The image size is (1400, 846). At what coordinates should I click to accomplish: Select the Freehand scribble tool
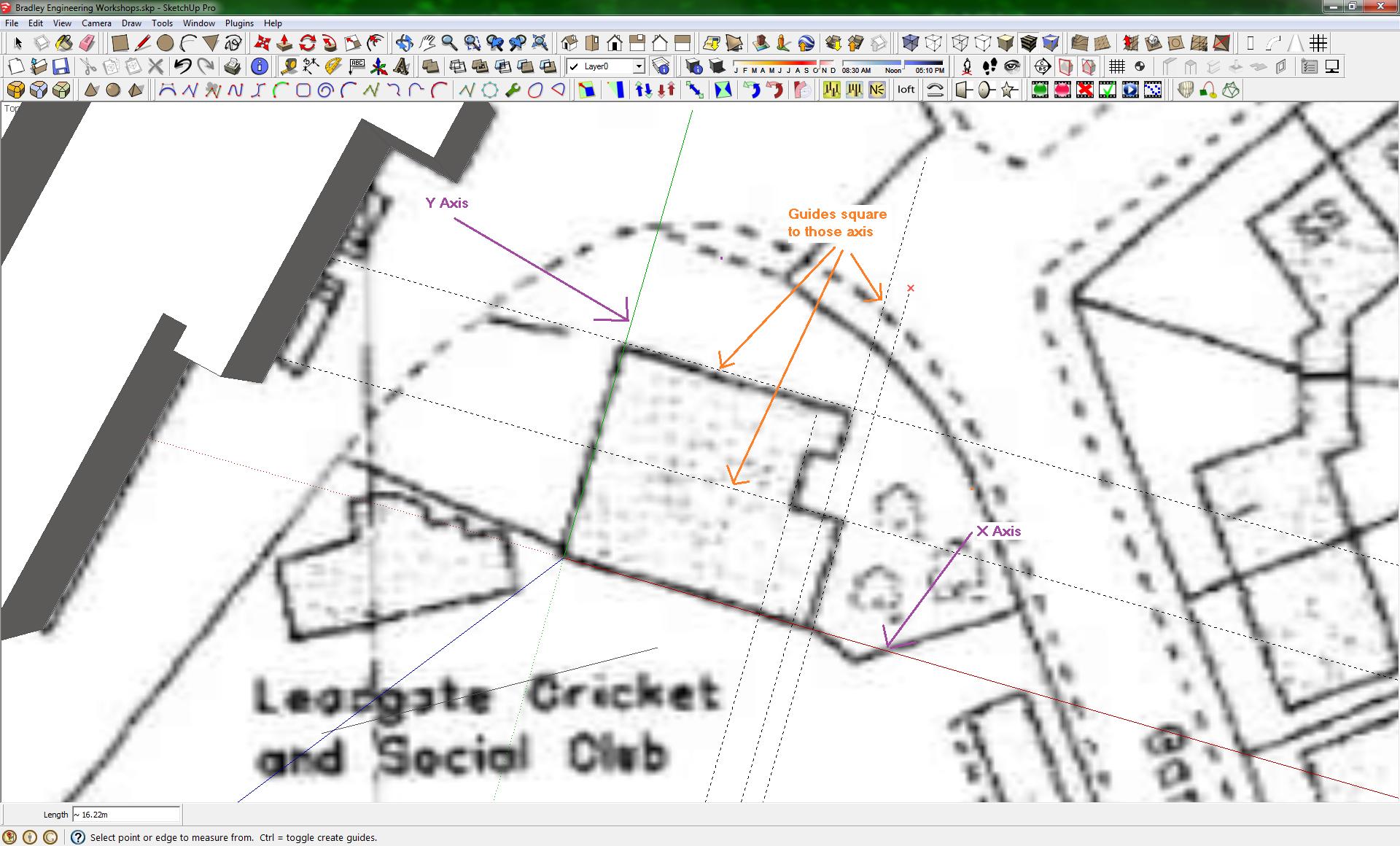pos(233,43)
